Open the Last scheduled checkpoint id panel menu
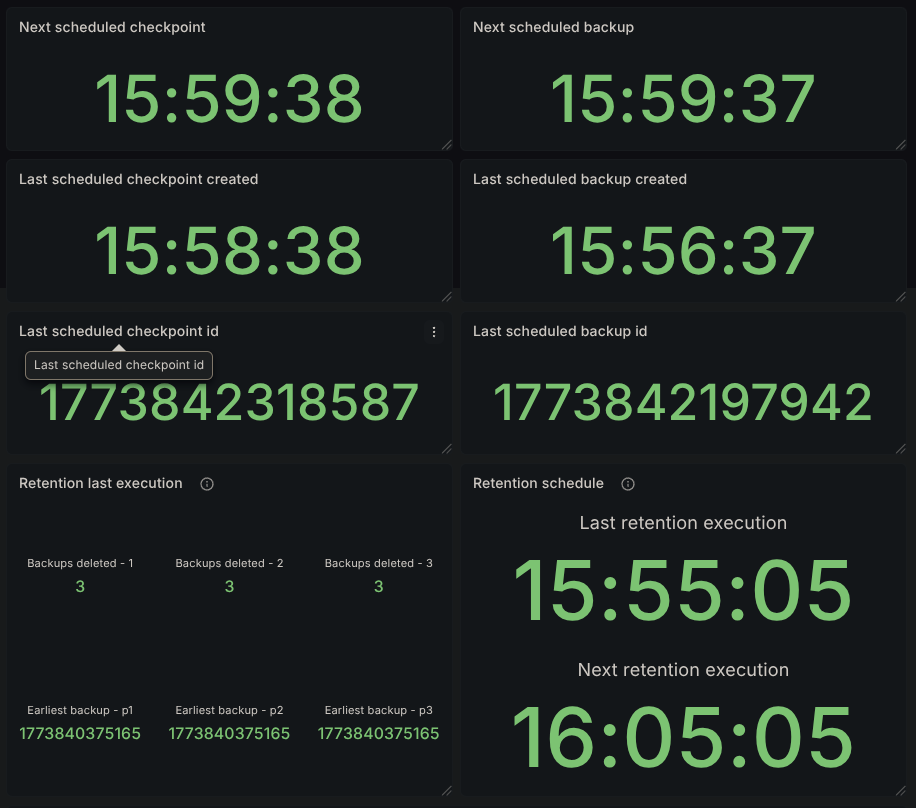The height and width of the screenshot is (808, 916). point(434,332)
